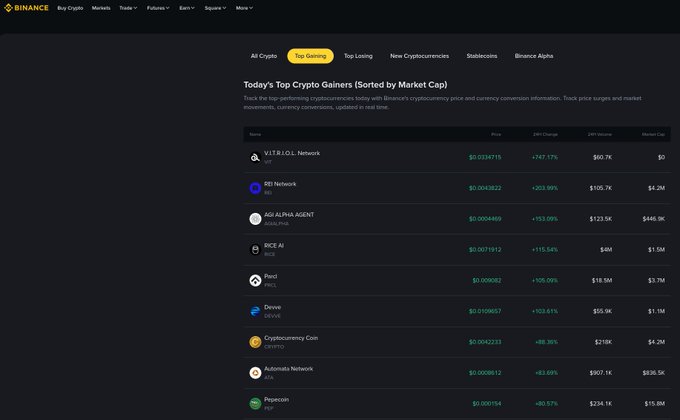This screenshot has height=420, width=680.
Task: Click the $836.5K market cap value
Action: 654,373
